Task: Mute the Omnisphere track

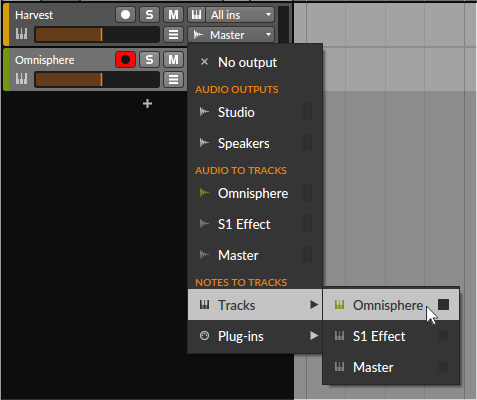Action: (173, 60)
